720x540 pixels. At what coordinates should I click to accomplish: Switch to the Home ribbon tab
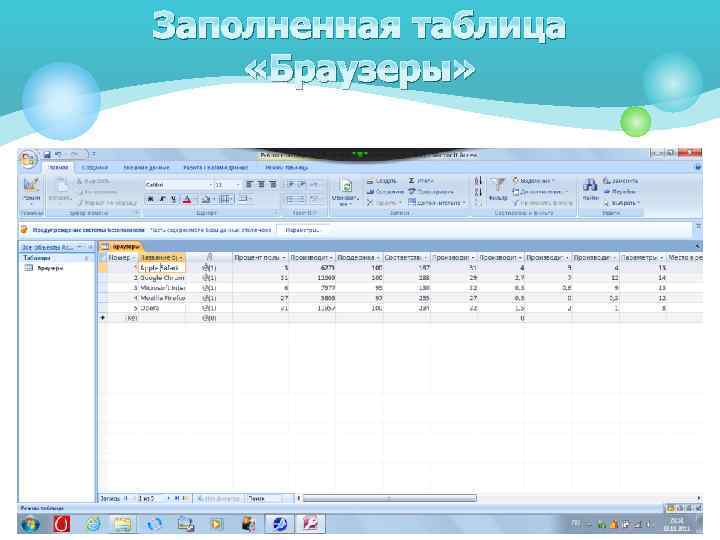pyautogui.click(x=59, y=168)
